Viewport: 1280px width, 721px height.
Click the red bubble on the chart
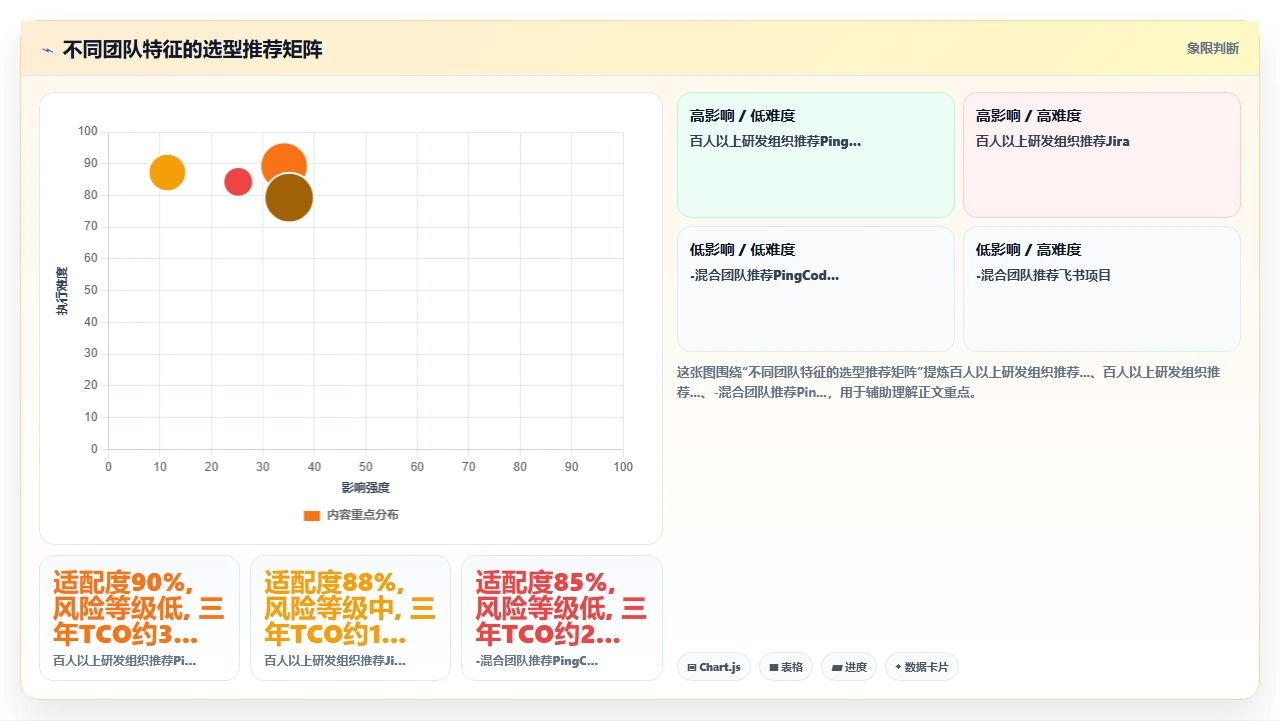(238, 182)
